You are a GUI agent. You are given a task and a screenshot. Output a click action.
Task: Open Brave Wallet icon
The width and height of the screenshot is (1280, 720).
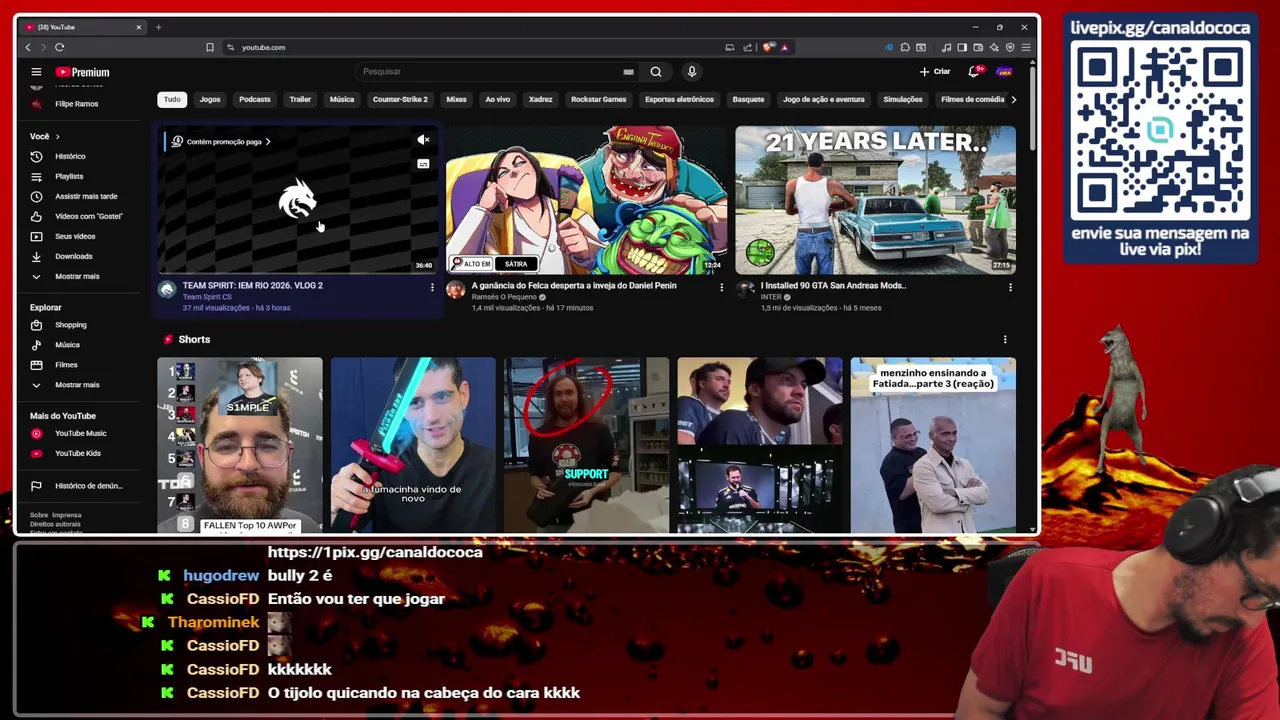978,47
